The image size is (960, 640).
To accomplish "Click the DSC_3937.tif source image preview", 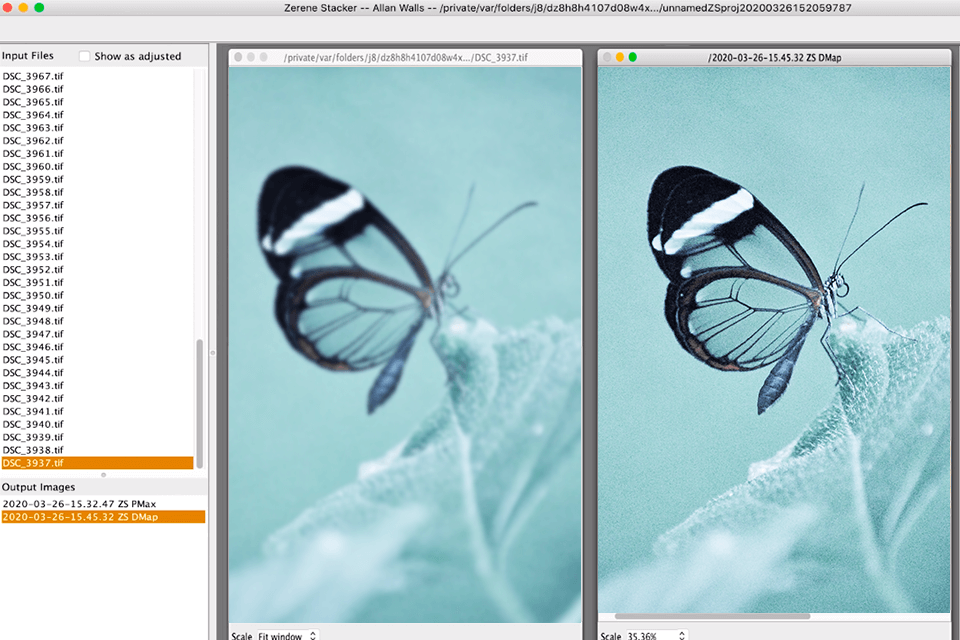I will [405, 340].
